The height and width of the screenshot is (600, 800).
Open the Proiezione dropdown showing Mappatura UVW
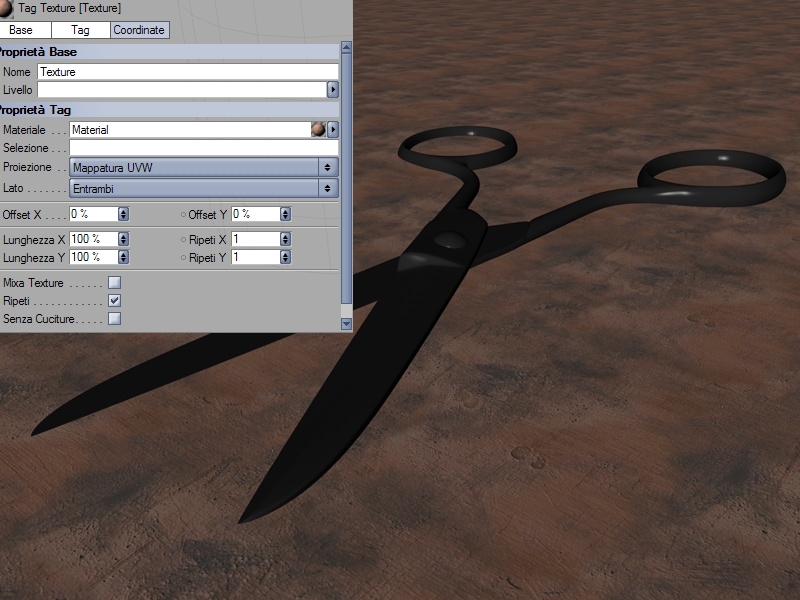tap(203, 167)
